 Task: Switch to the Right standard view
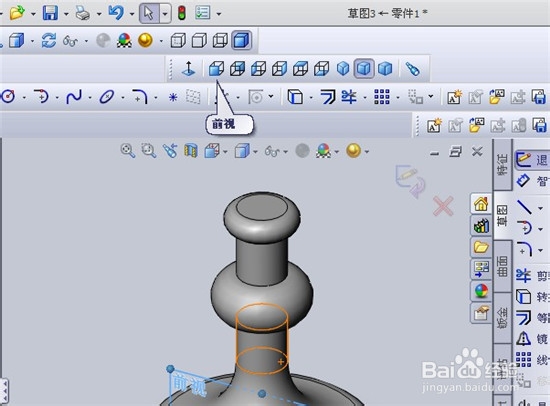(279, 68)
